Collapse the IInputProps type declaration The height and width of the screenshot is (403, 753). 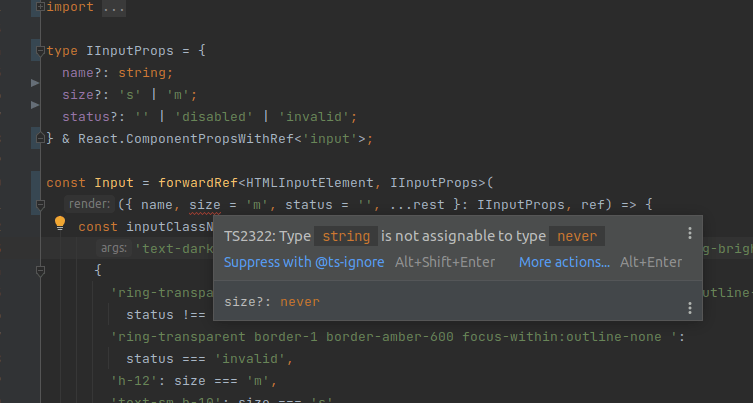click(x=40, y=50)
